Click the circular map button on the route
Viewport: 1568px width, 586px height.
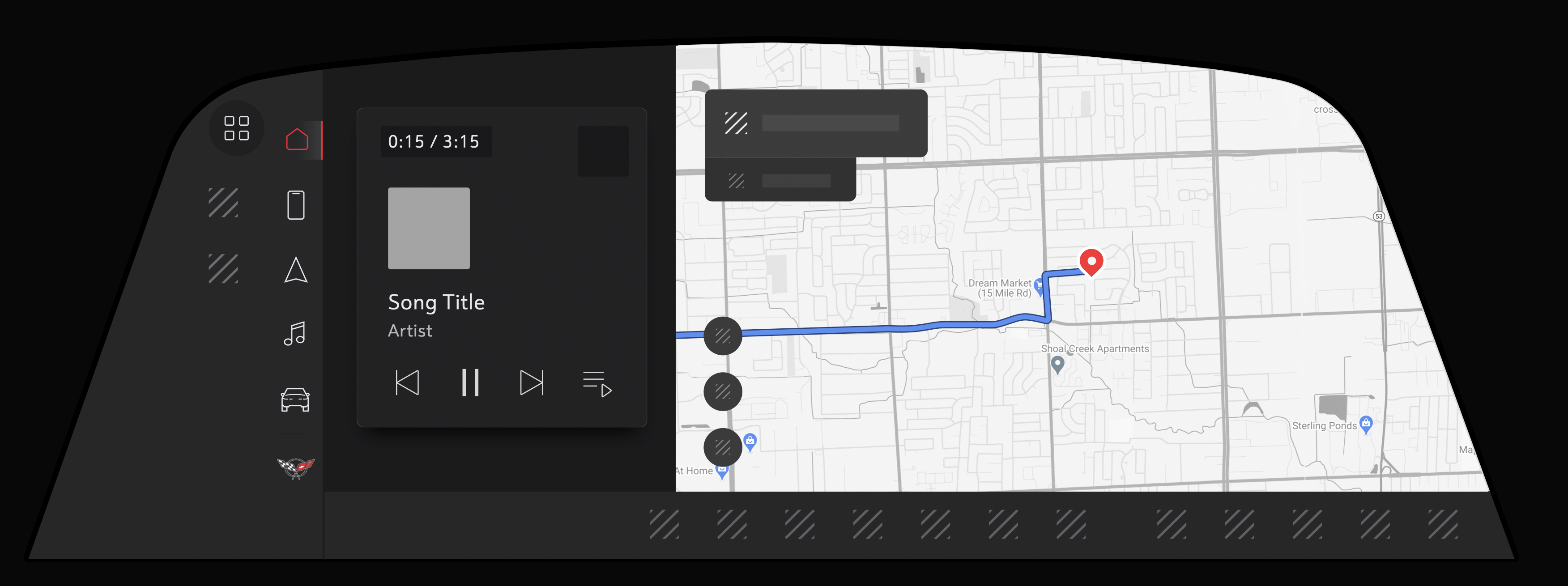pos(723,336)
